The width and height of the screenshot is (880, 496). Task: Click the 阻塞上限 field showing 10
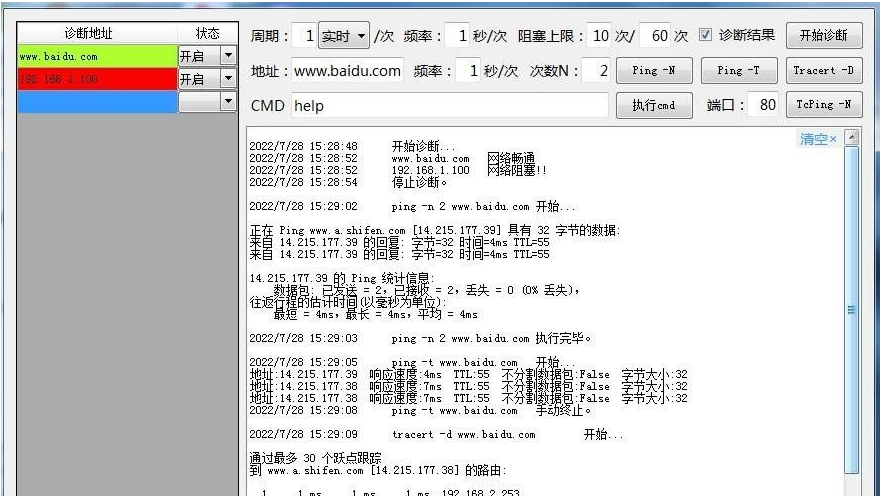tap(599, 36)
